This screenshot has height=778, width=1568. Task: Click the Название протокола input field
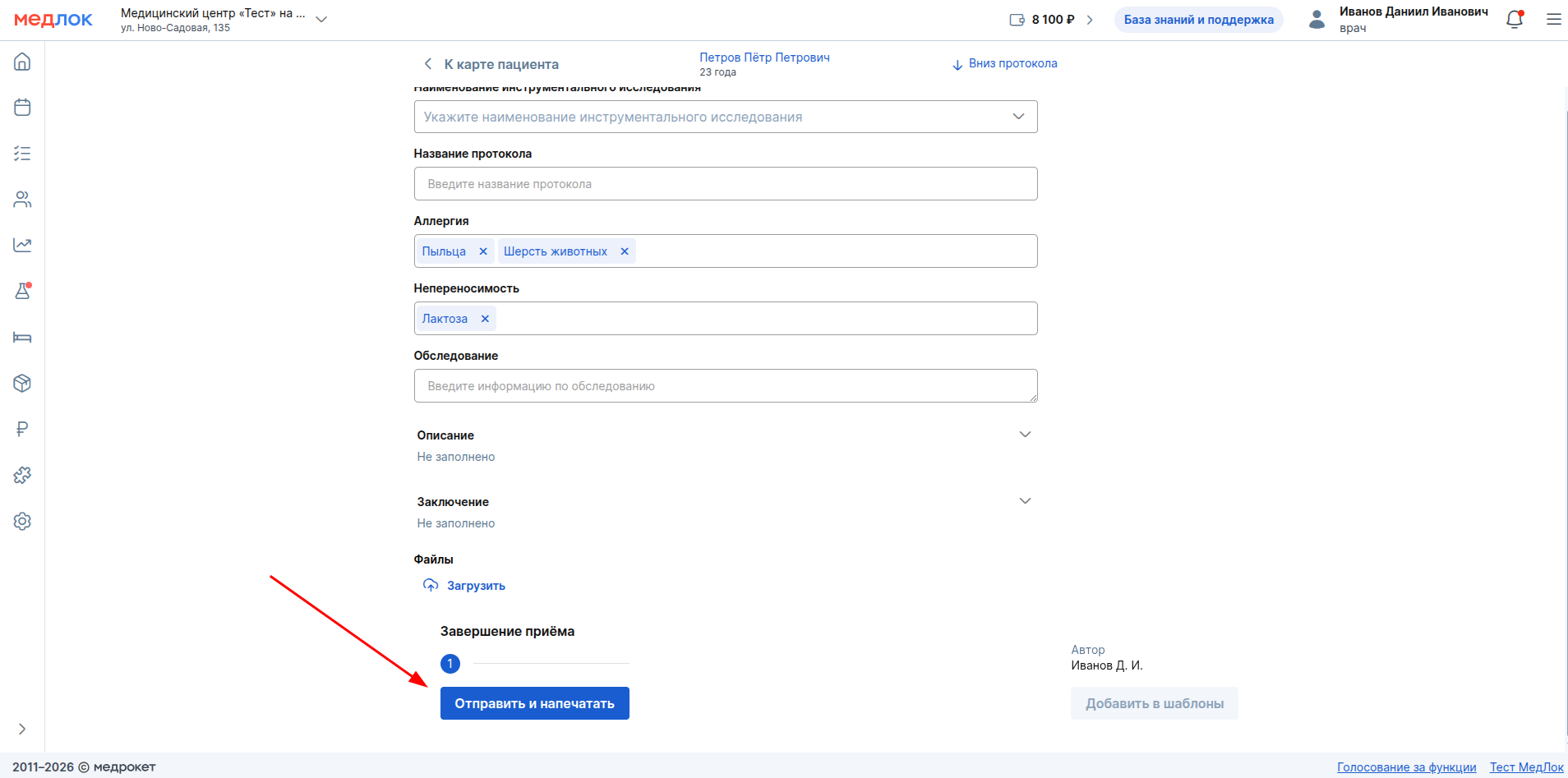tap(725, 184)
